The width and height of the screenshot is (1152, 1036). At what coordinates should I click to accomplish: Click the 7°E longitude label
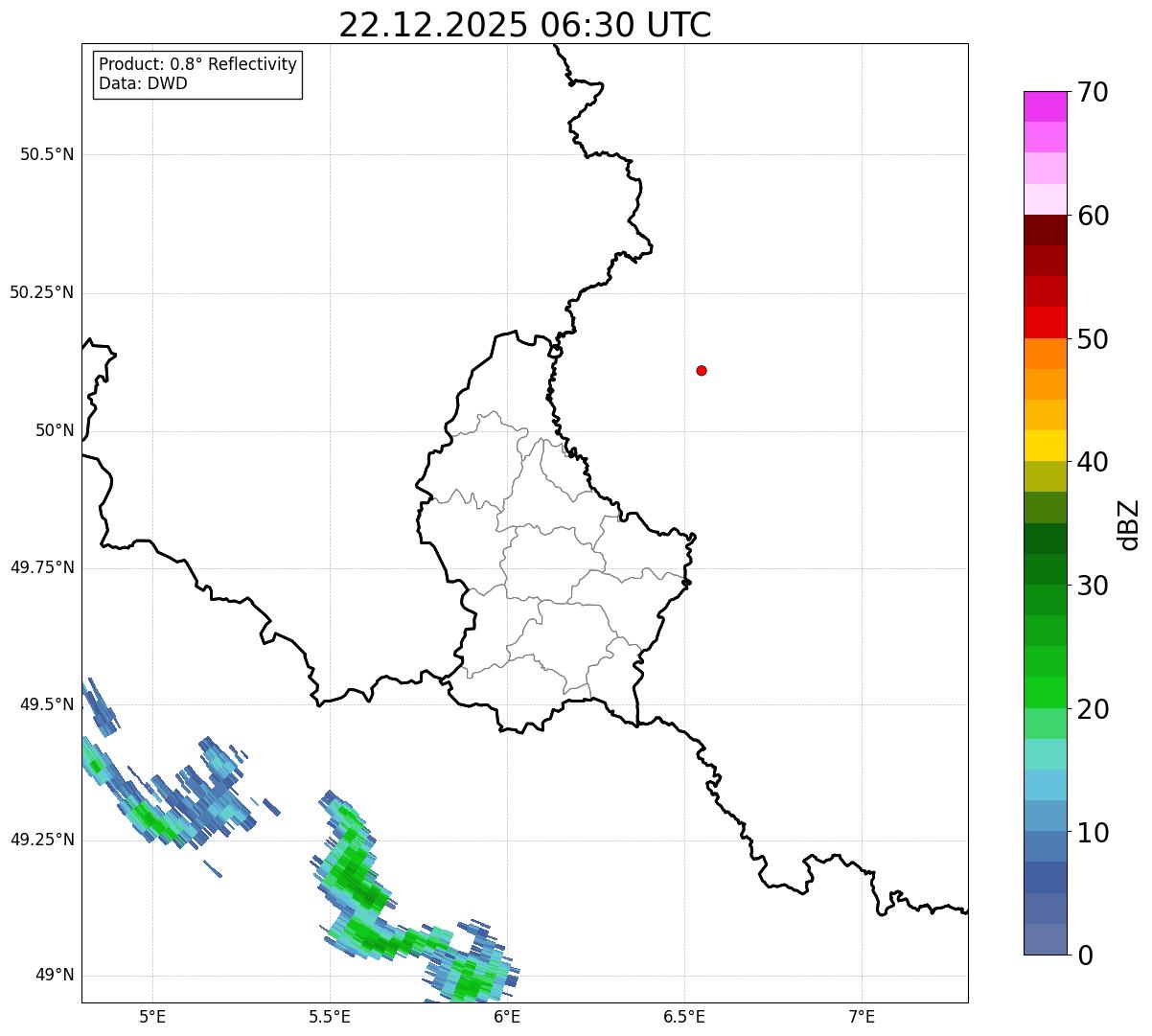862,1017
